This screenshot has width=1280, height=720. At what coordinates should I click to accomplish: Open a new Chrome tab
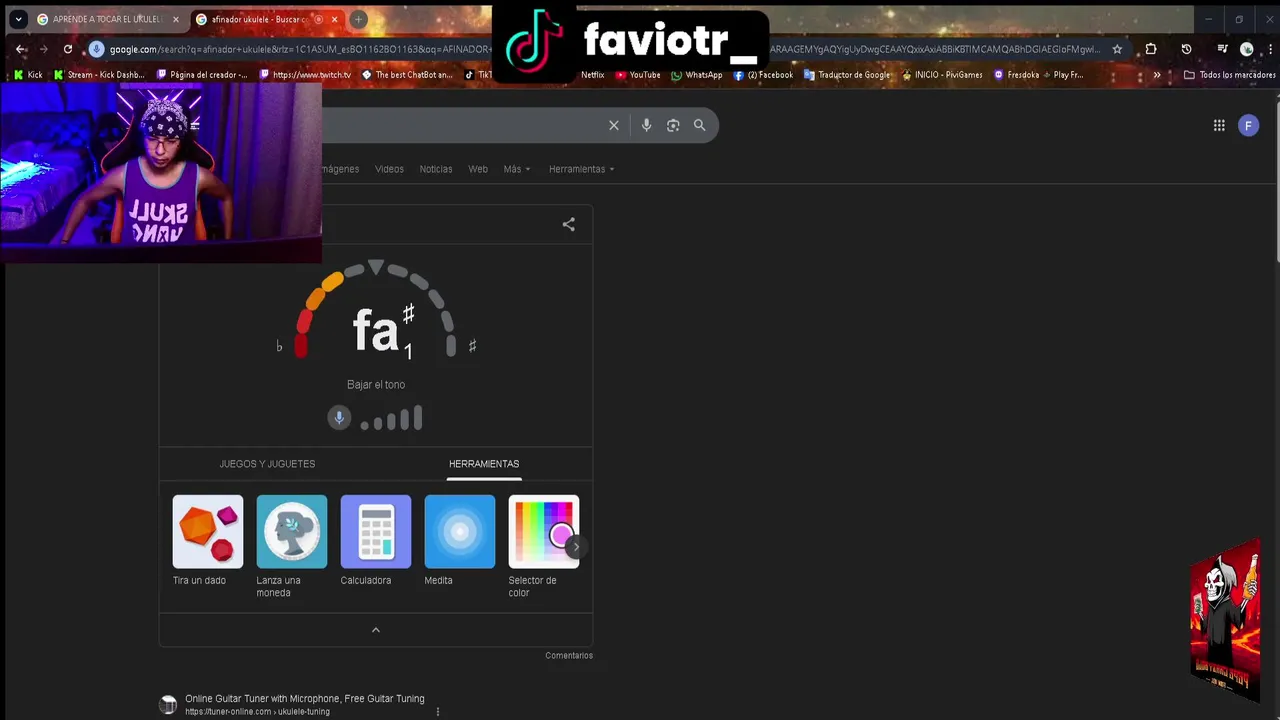click(358, 19)
